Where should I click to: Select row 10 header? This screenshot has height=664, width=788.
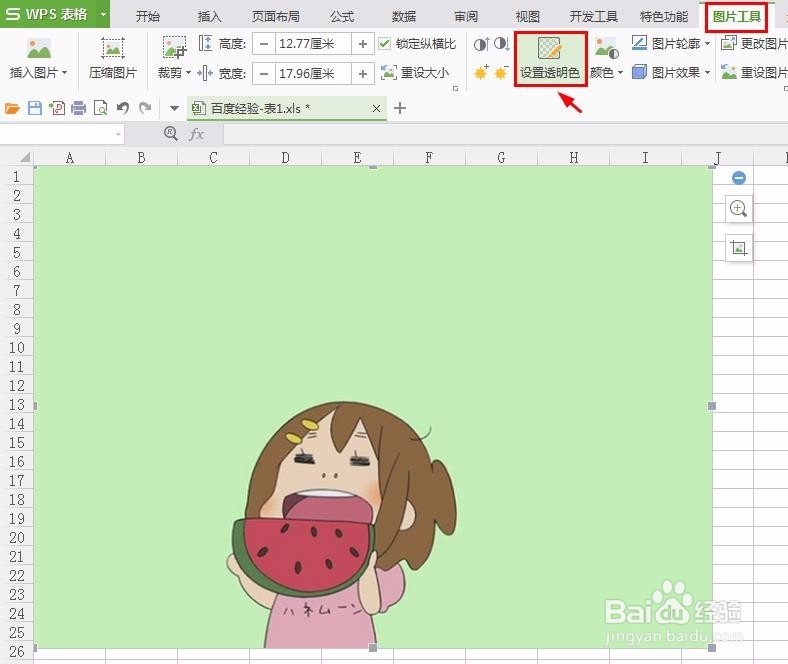tap(17, 348)
